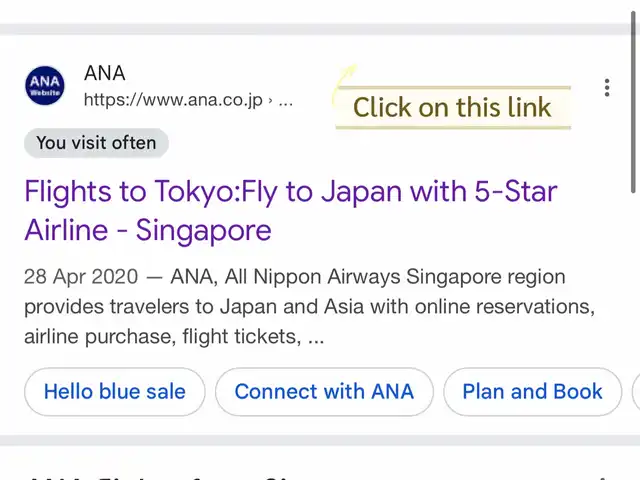Click the vertical scrollbar thumb
The image size is (640, 480).
(633, 102)
